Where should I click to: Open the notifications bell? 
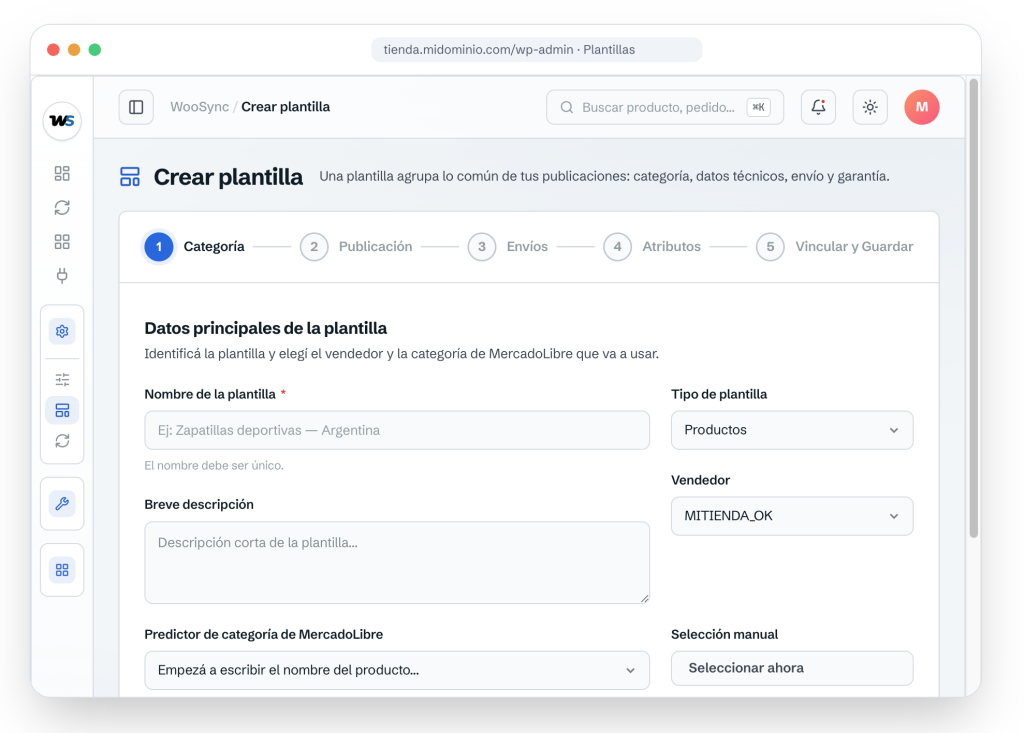click(818, 107)
